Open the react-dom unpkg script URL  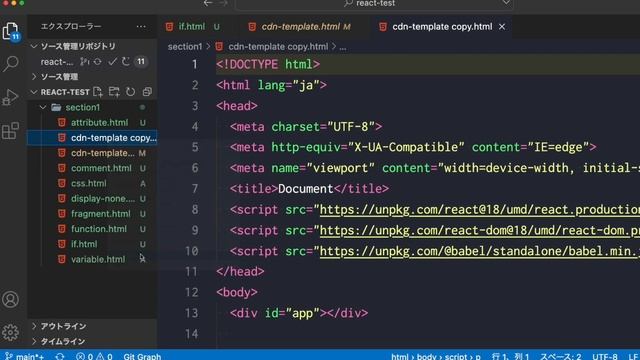tap(479, 231)
